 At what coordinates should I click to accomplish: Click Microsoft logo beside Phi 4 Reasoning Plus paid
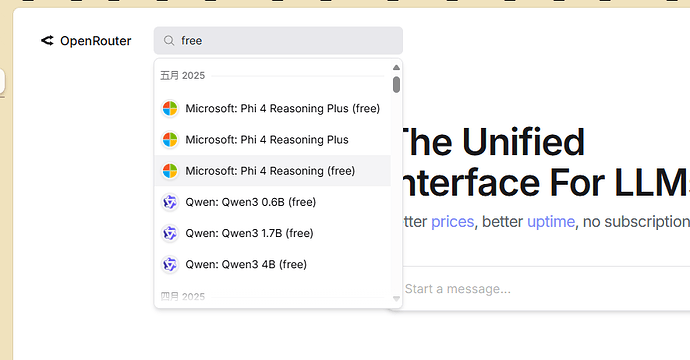(x=170, y=140)
